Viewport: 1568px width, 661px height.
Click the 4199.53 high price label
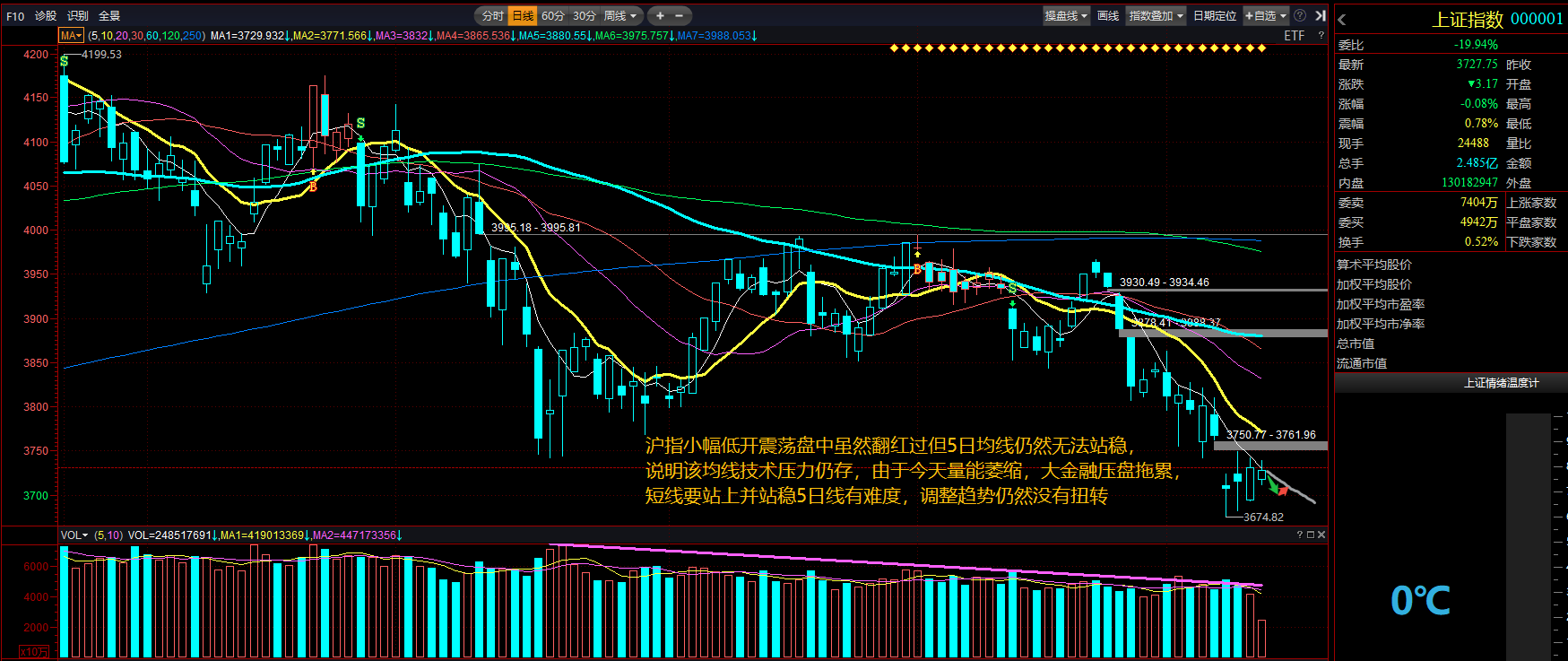[101, 55]
